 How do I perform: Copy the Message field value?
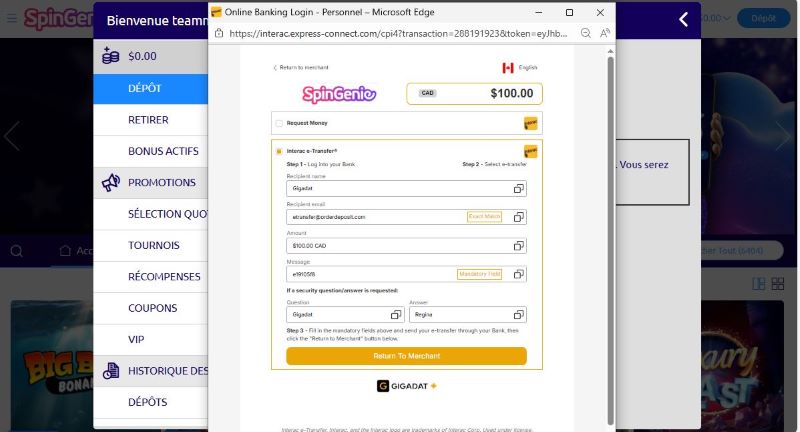(518, 274)
